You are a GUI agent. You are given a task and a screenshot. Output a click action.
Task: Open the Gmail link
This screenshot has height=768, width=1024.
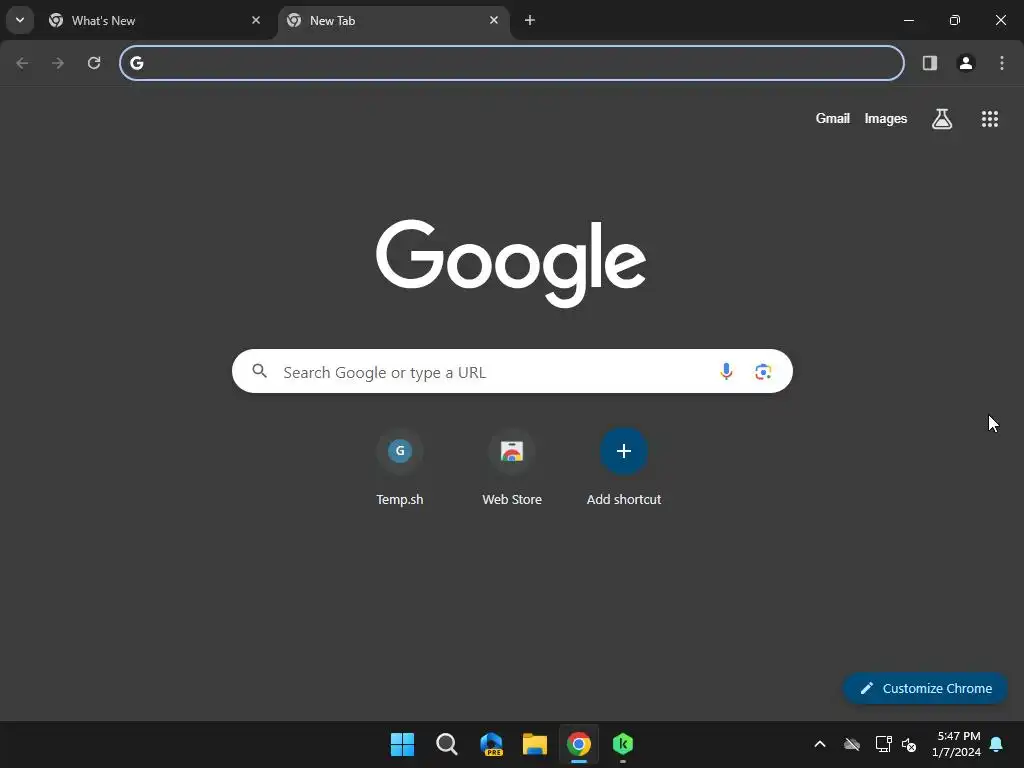coord(833,118)
